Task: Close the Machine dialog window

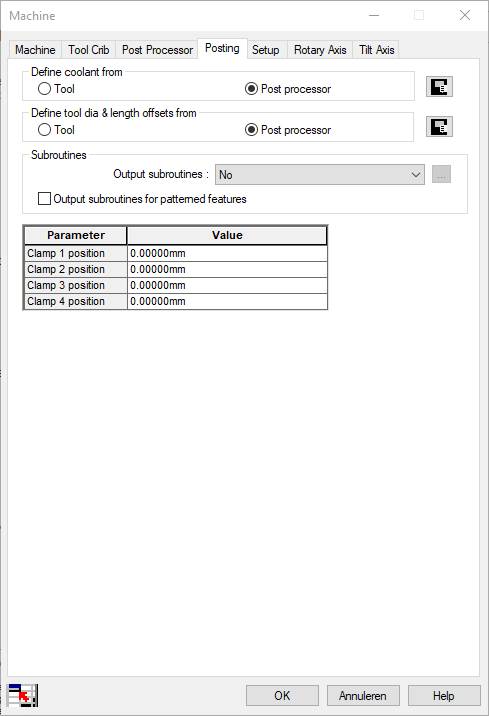Action: tap(465, 16)
